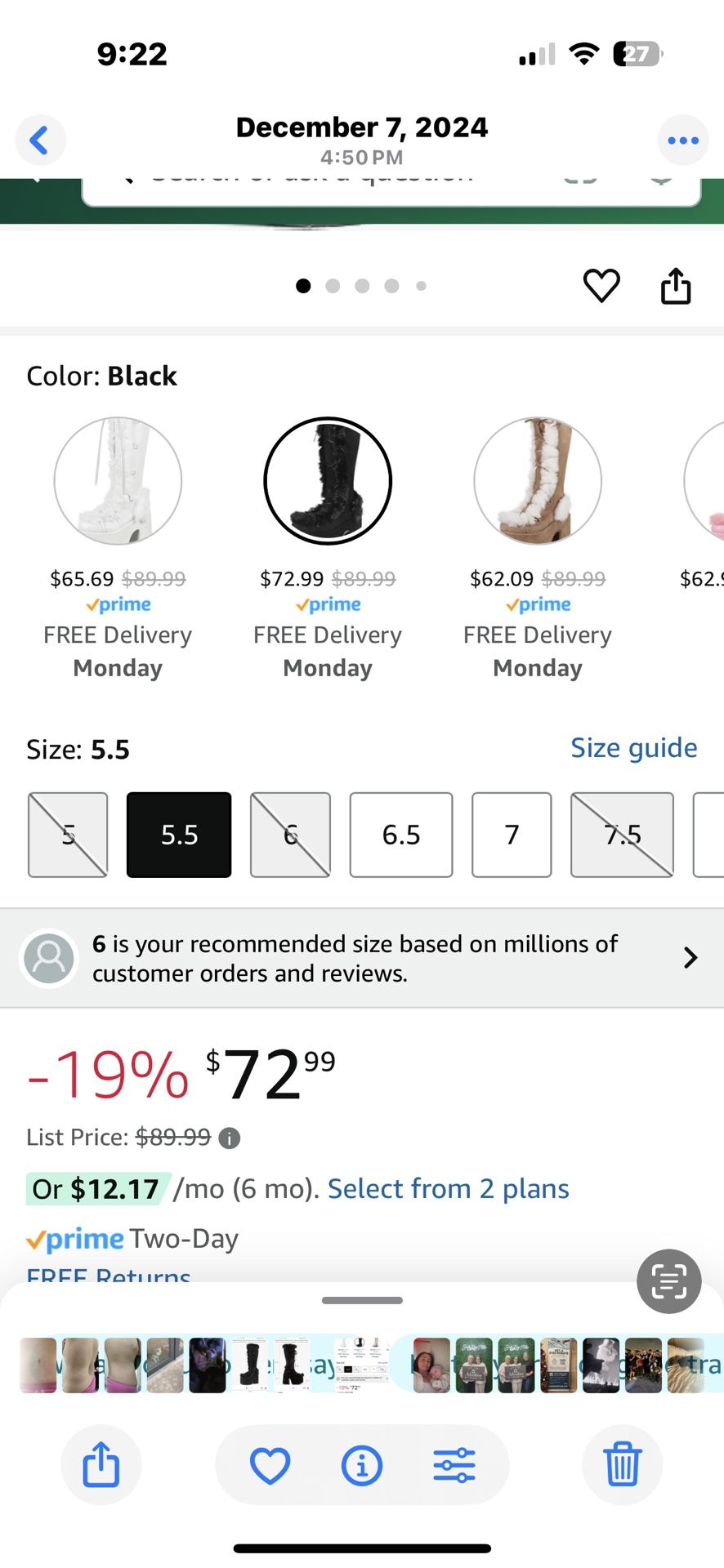Open photo edit adjustment sliders
Viewport: 724px width, 1568px height.
pyautogui.click(x=454, y=1465)
